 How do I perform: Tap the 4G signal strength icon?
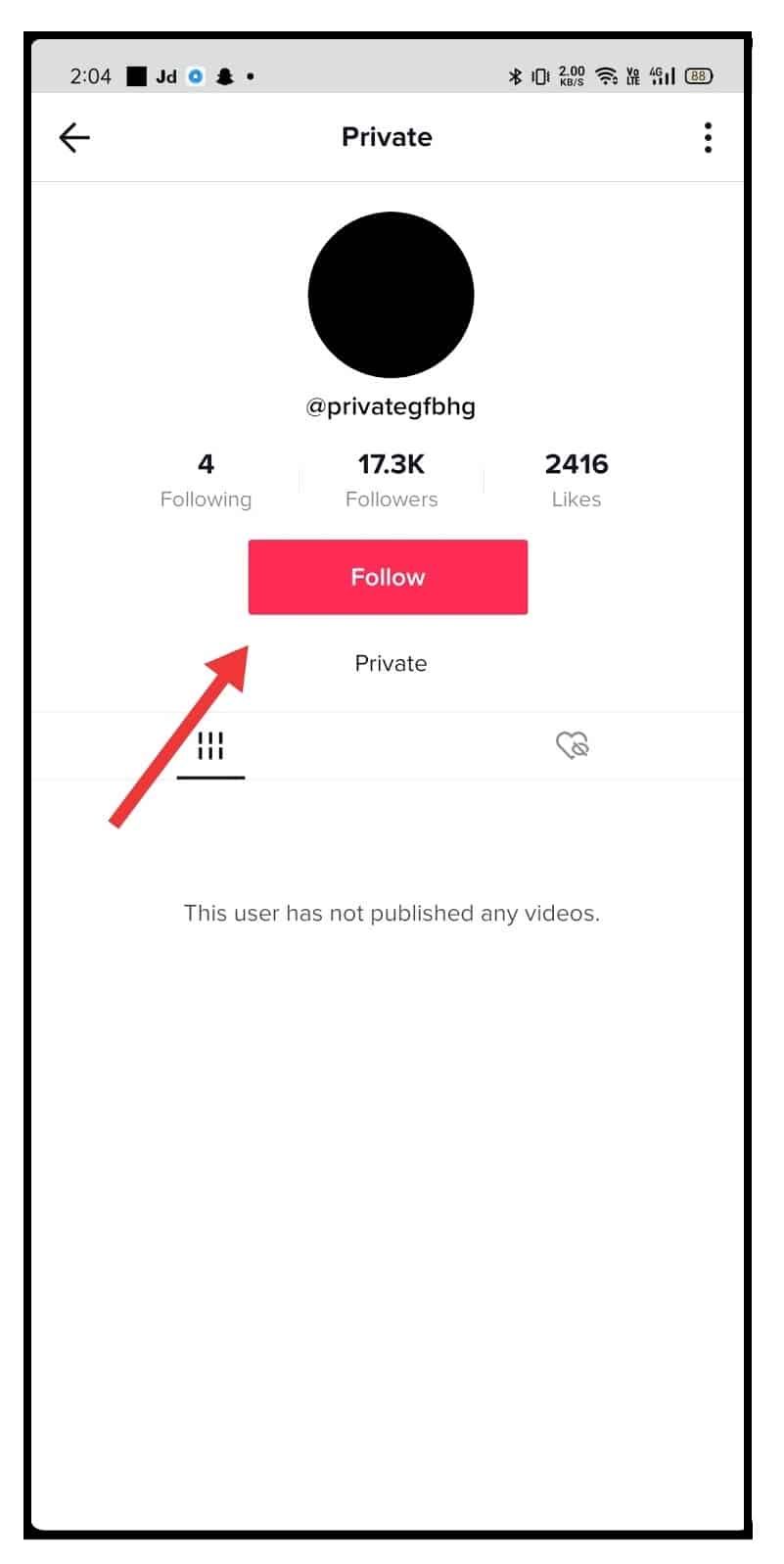tap(663, 76)
